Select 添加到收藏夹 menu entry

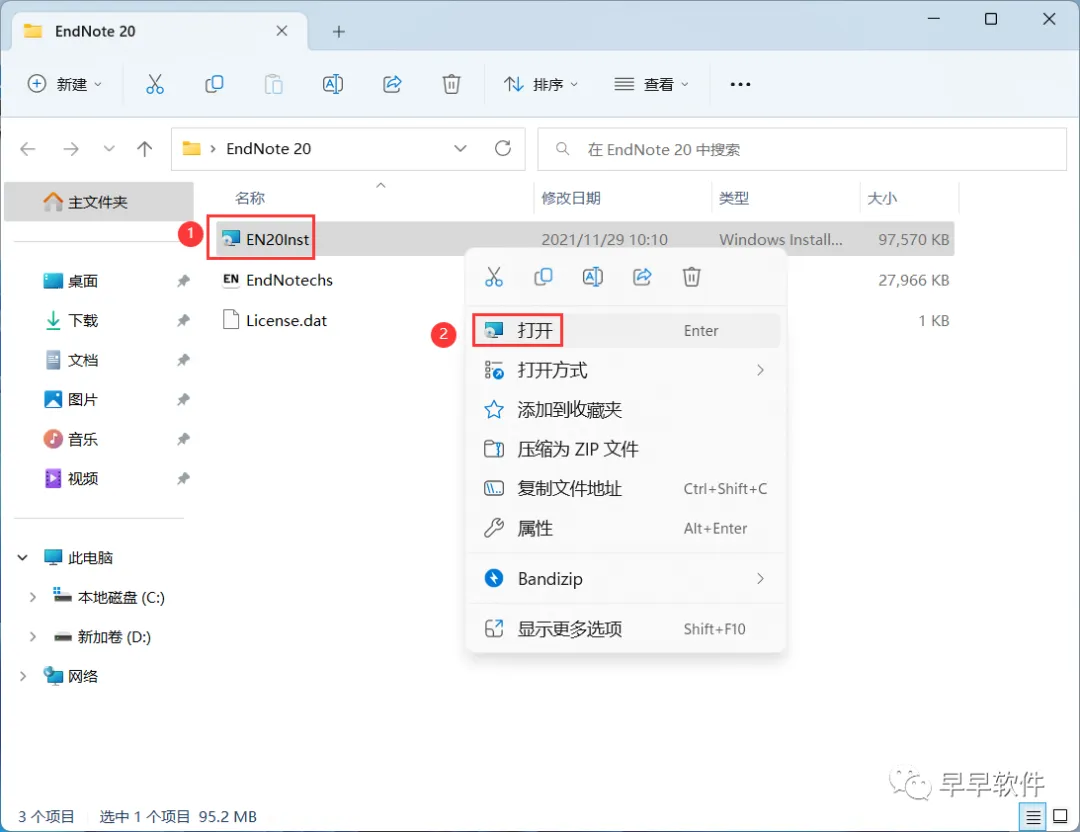(626, 410)
